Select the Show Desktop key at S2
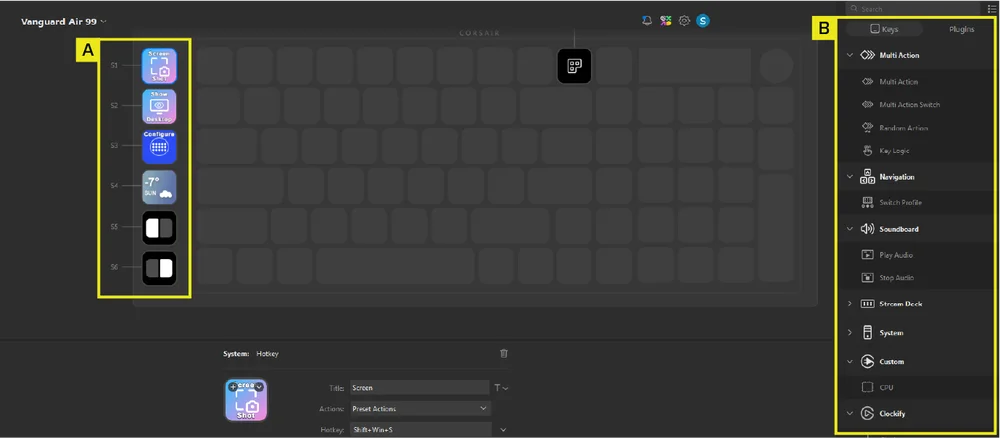Viewport: 1000px width, 438px height. 159,106
